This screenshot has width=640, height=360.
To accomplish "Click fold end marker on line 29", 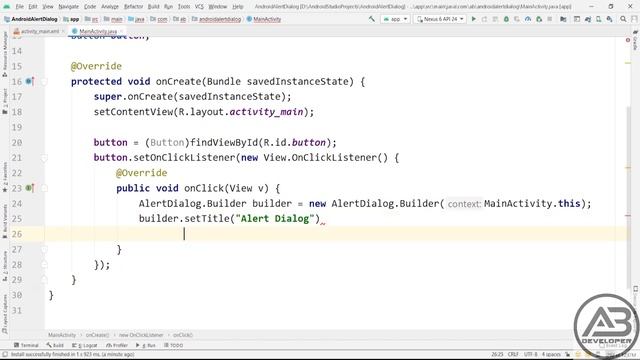I will [x=44, y=280].
